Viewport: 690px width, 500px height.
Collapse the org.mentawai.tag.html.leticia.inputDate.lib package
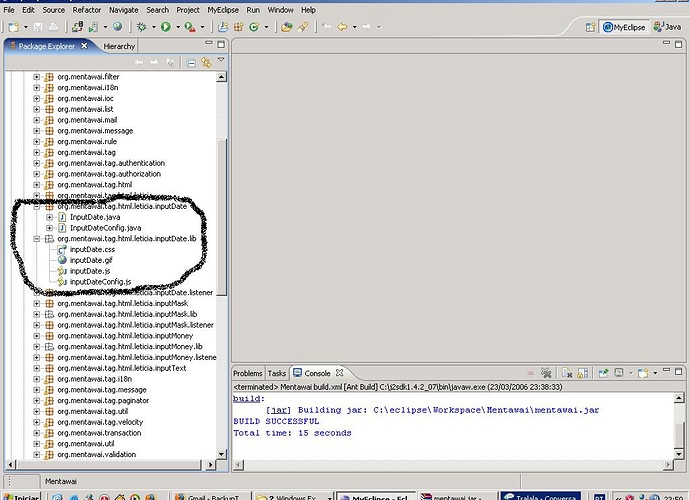click(37, 239)
